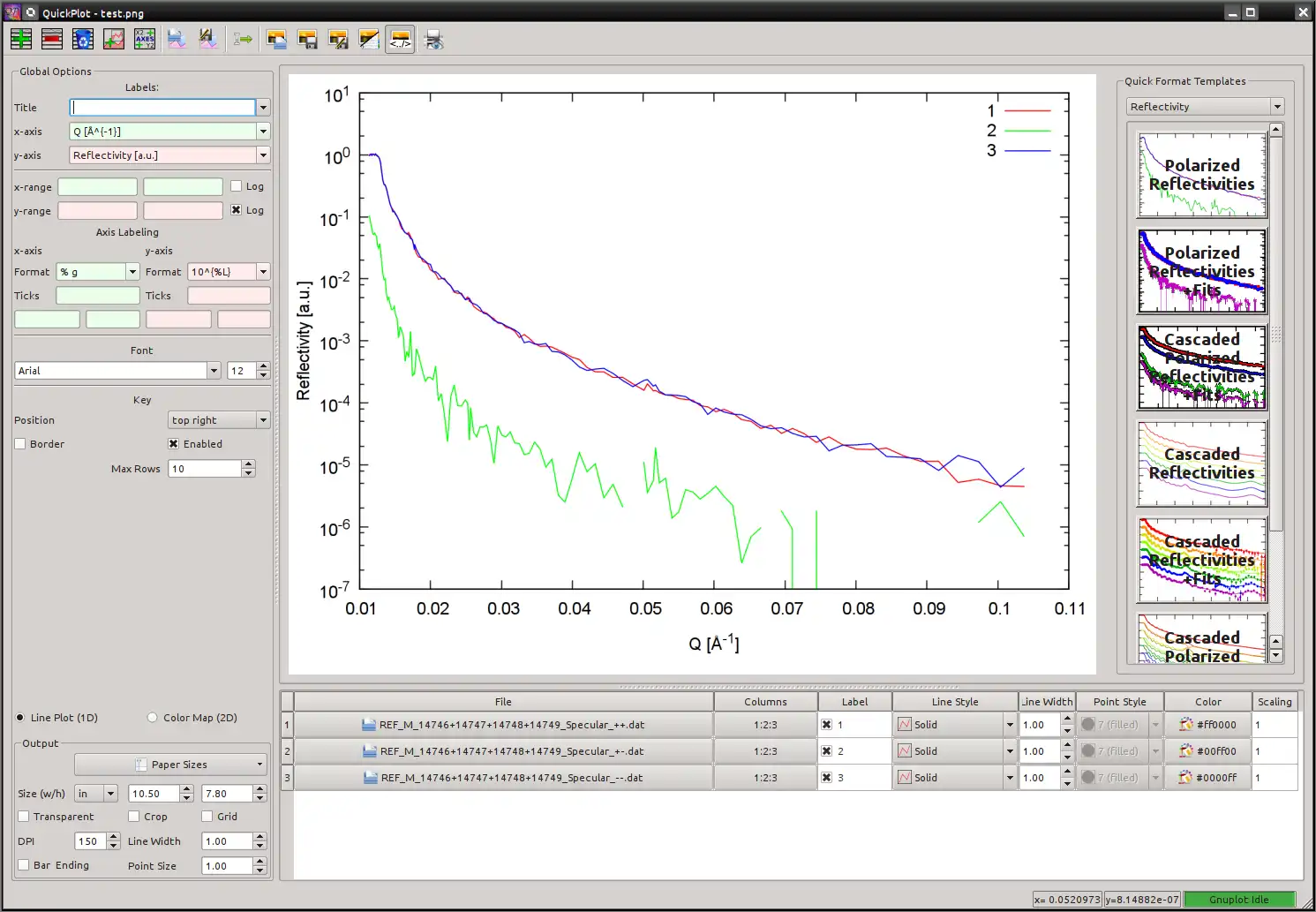Click the green arrow text-cursor toolbar icon
The width and height of the screenshot is (1316, 912).
coord(243,39)
